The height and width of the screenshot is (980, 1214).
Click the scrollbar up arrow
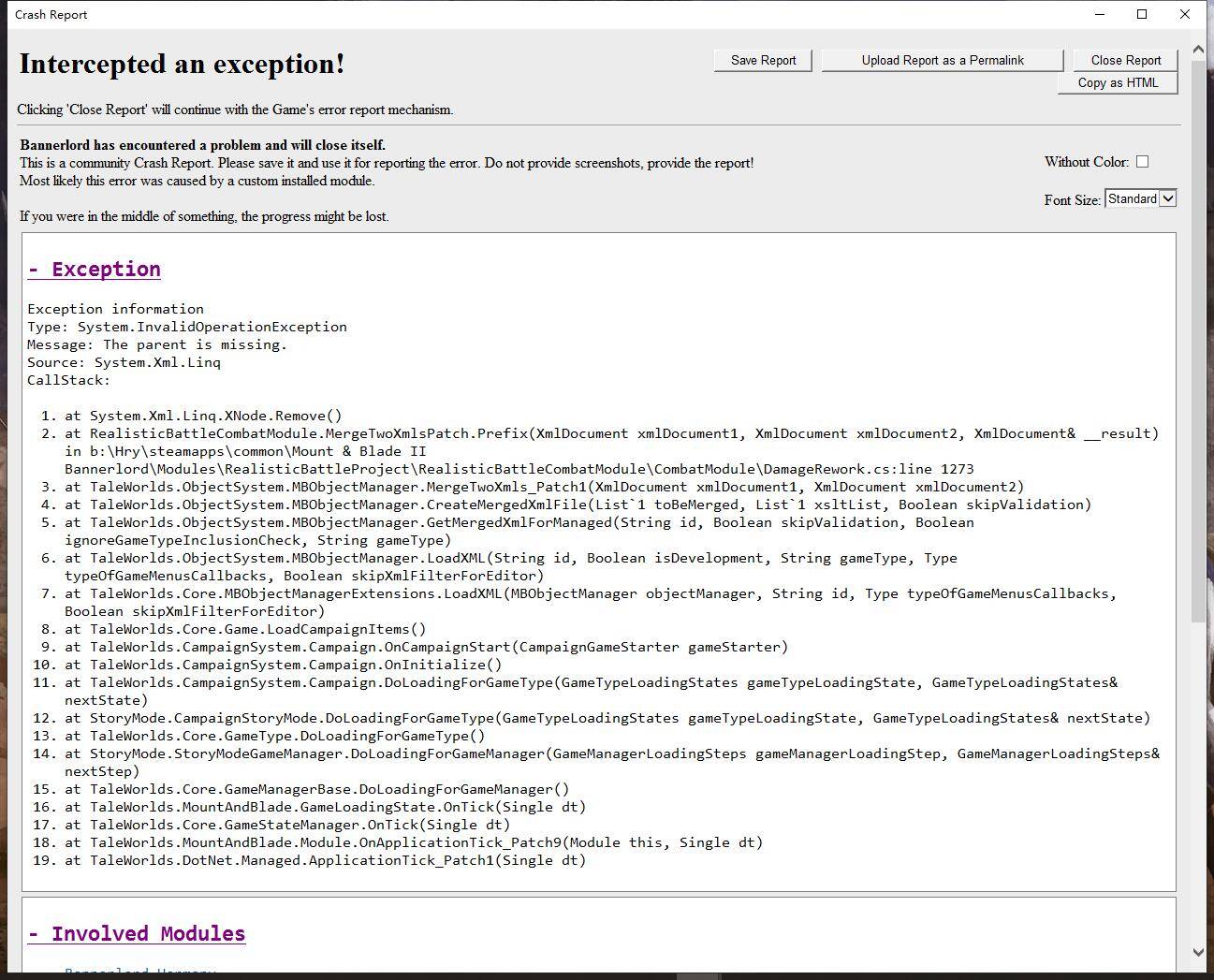1198,49
